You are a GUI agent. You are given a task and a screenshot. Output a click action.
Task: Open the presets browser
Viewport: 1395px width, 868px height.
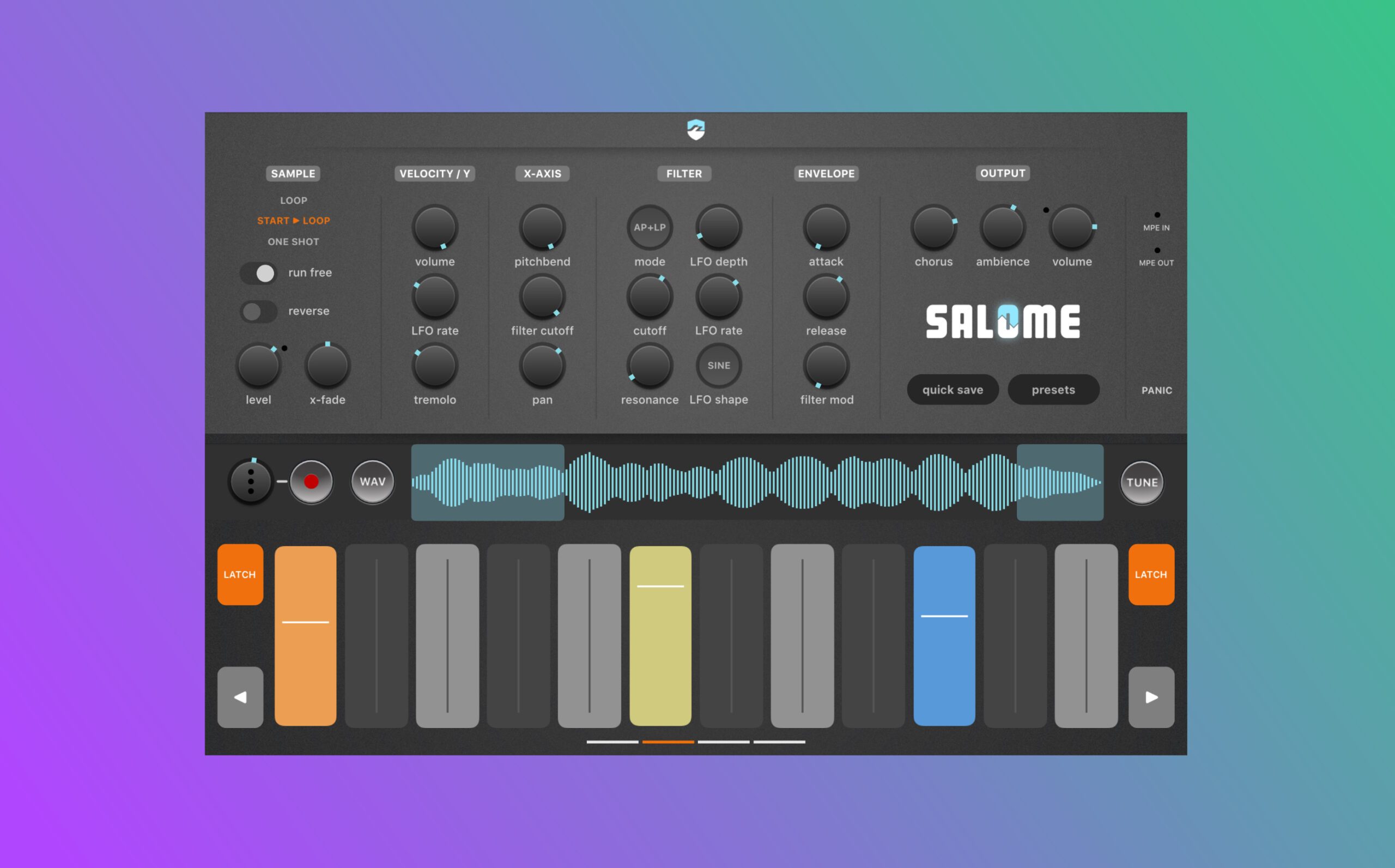tap(1053, 390)
